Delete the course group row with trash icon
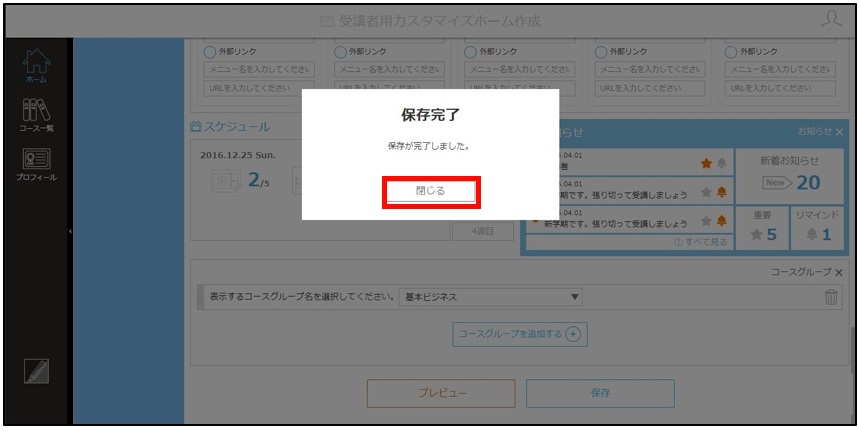859x431 pixels. click(x=831, y=297)
